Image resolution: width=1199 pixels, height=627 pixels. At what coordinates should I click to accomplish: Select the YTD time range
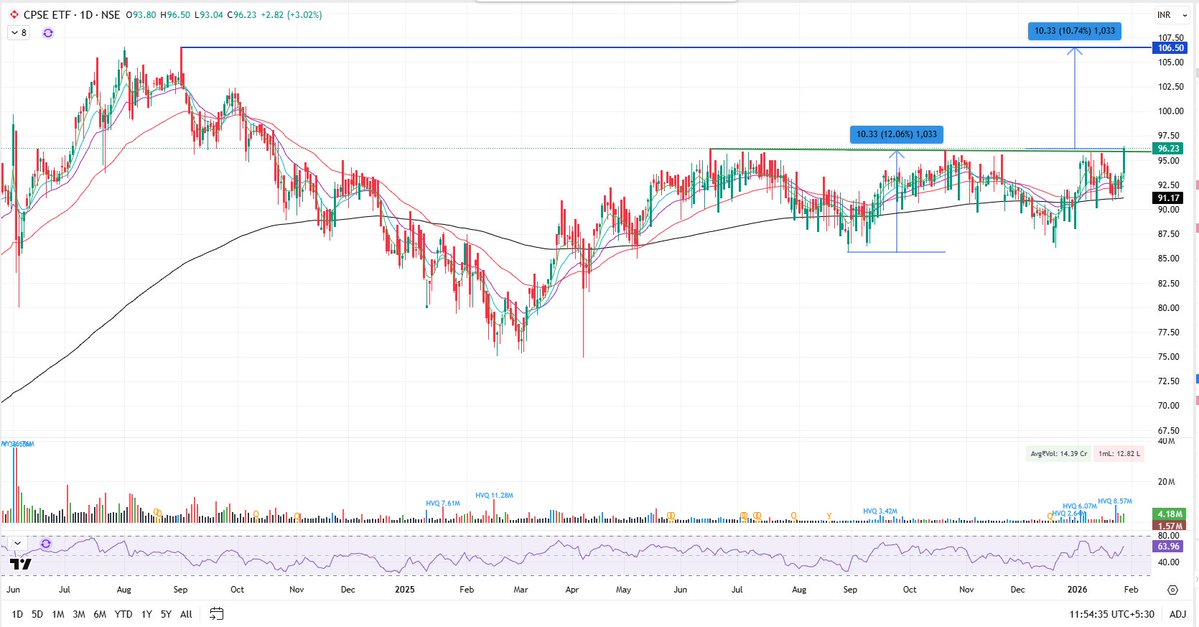(123, 614)
